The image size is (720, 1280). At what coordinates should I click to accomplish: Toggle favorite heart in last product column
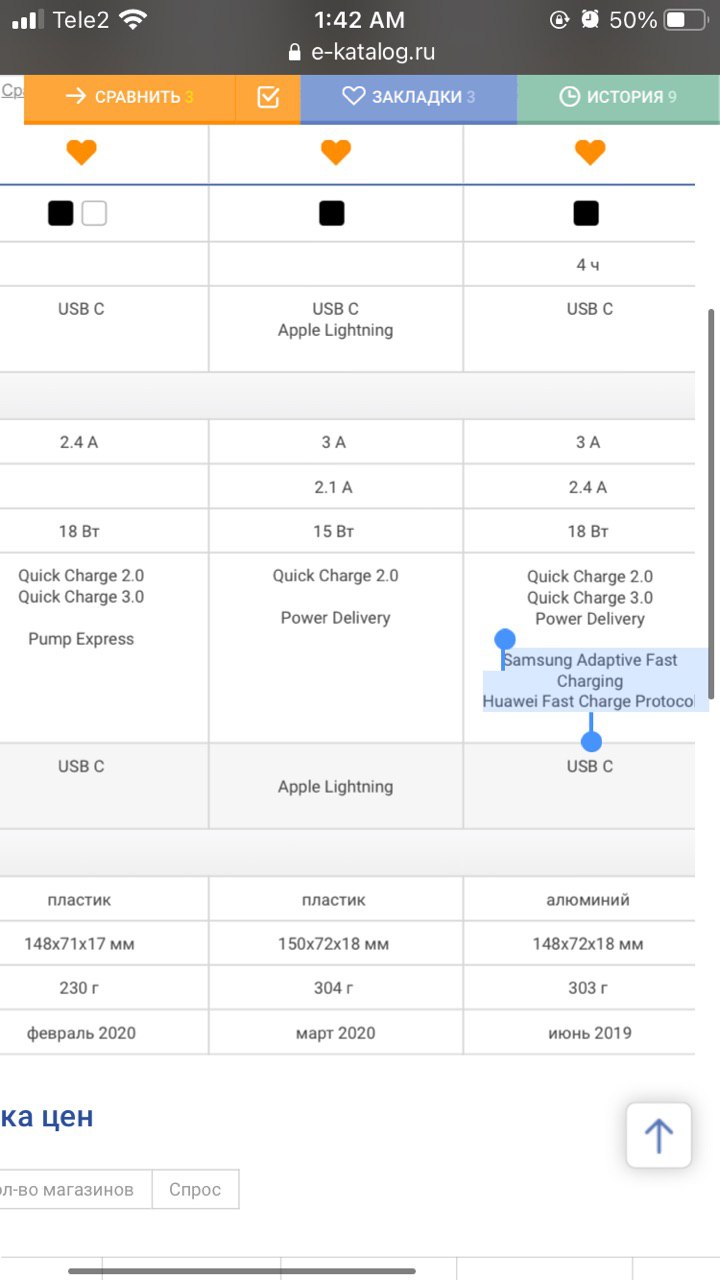[x=590, y=152]
